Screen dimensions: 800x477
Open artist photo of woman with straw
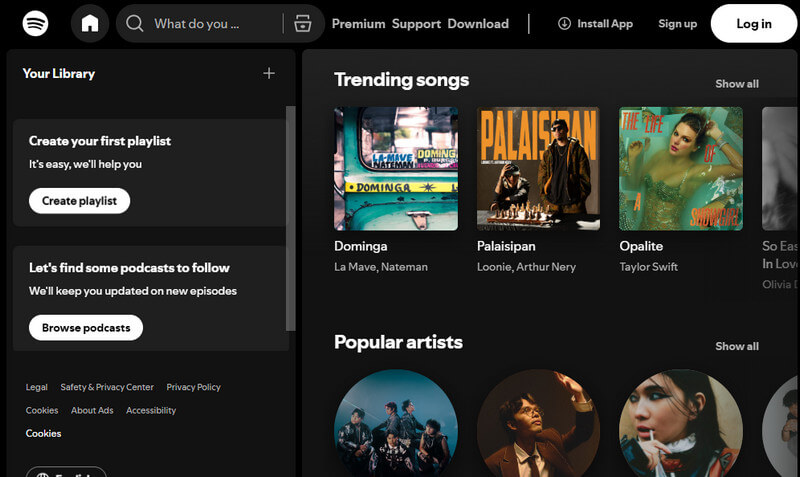pyautogui.click(x=681, y=423)
